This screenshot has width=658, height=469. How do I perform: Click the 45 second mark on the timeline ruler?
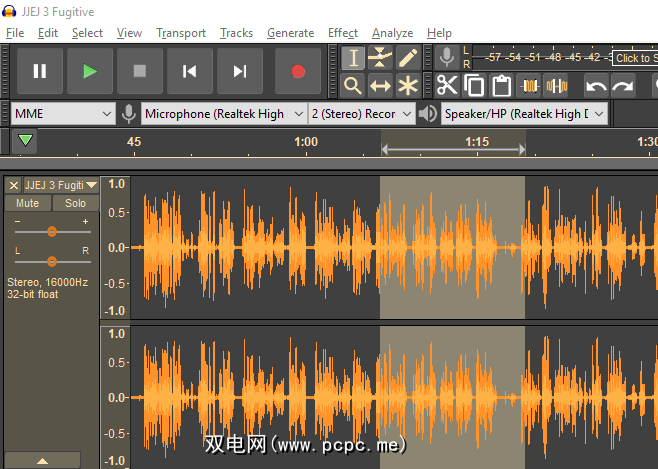134,142
